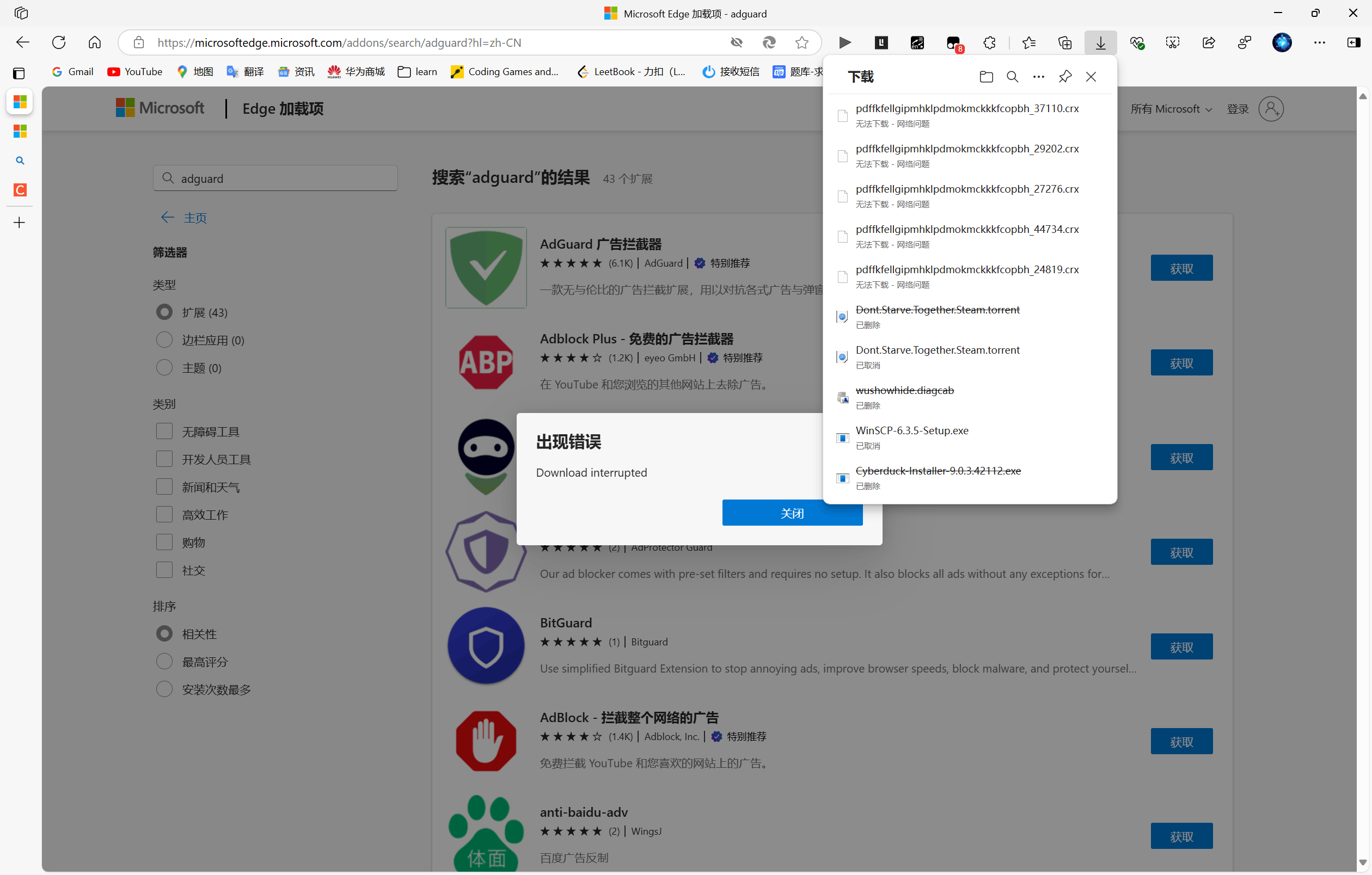Sort by 安装次数最多 radio button

(x=164, y=689)
